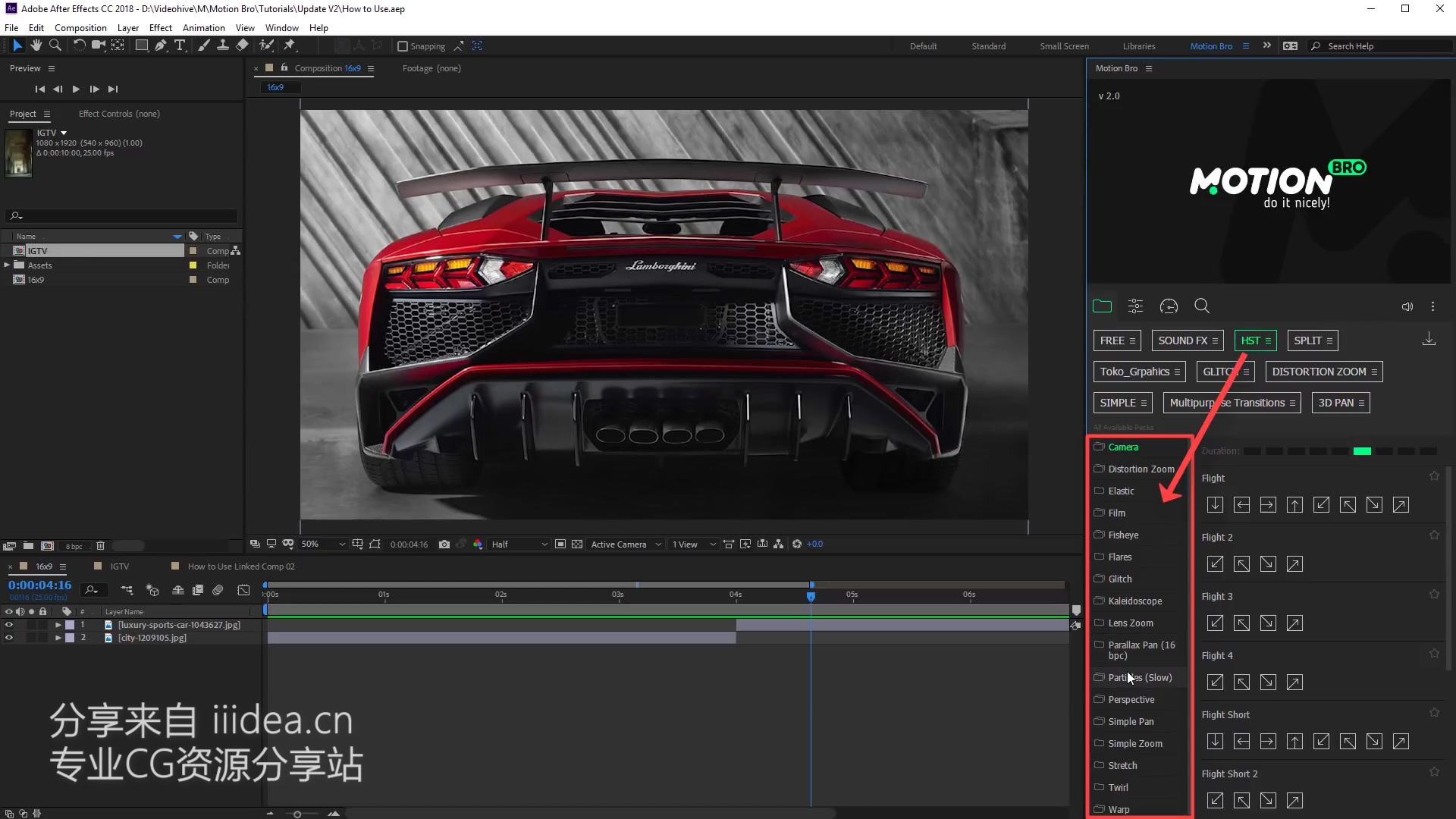Switch to the IGTV timeline tab
1456x819 pixels.
coord(120,566)
